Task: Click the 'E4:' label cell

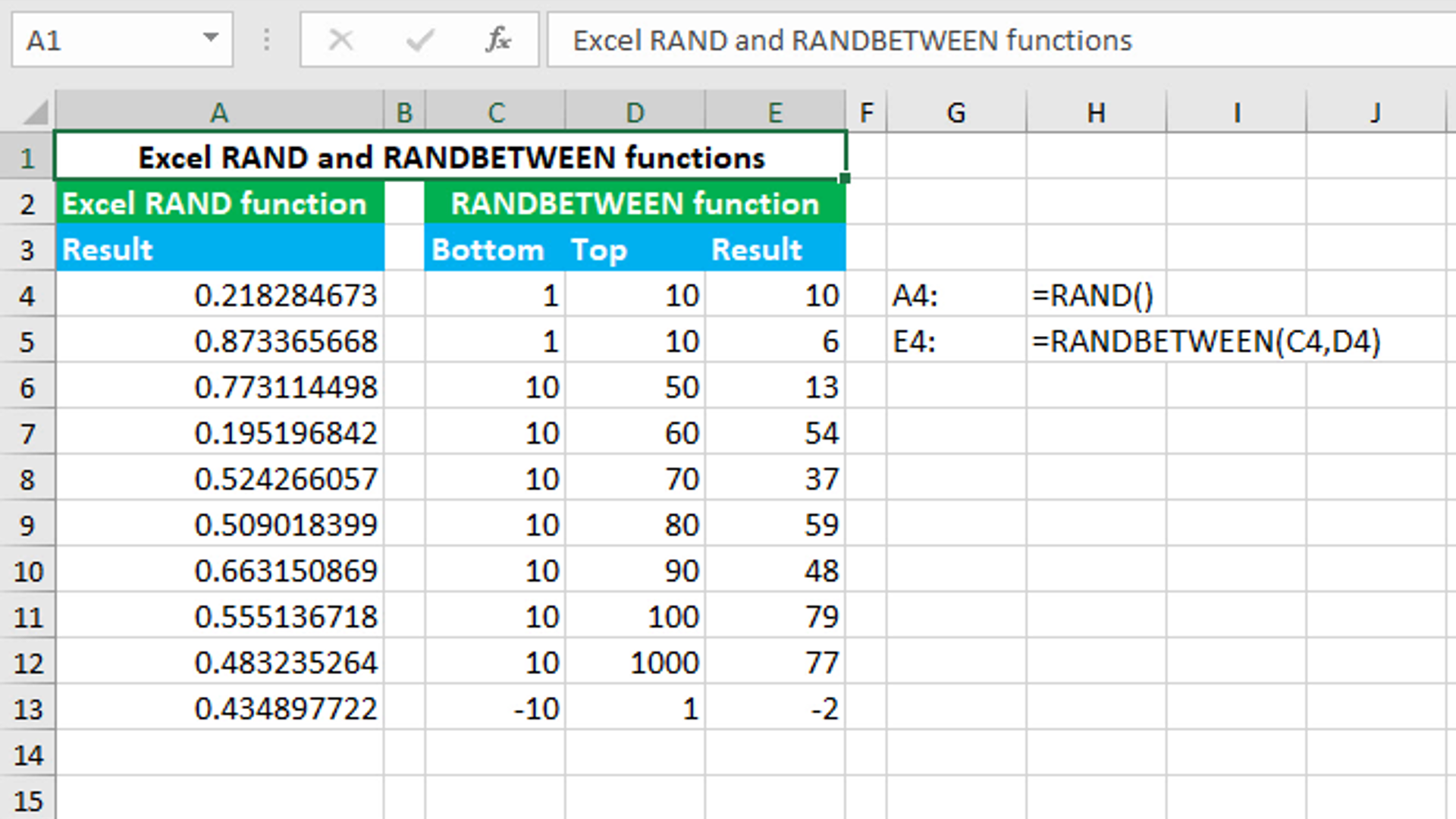Action: pos(956,341)
